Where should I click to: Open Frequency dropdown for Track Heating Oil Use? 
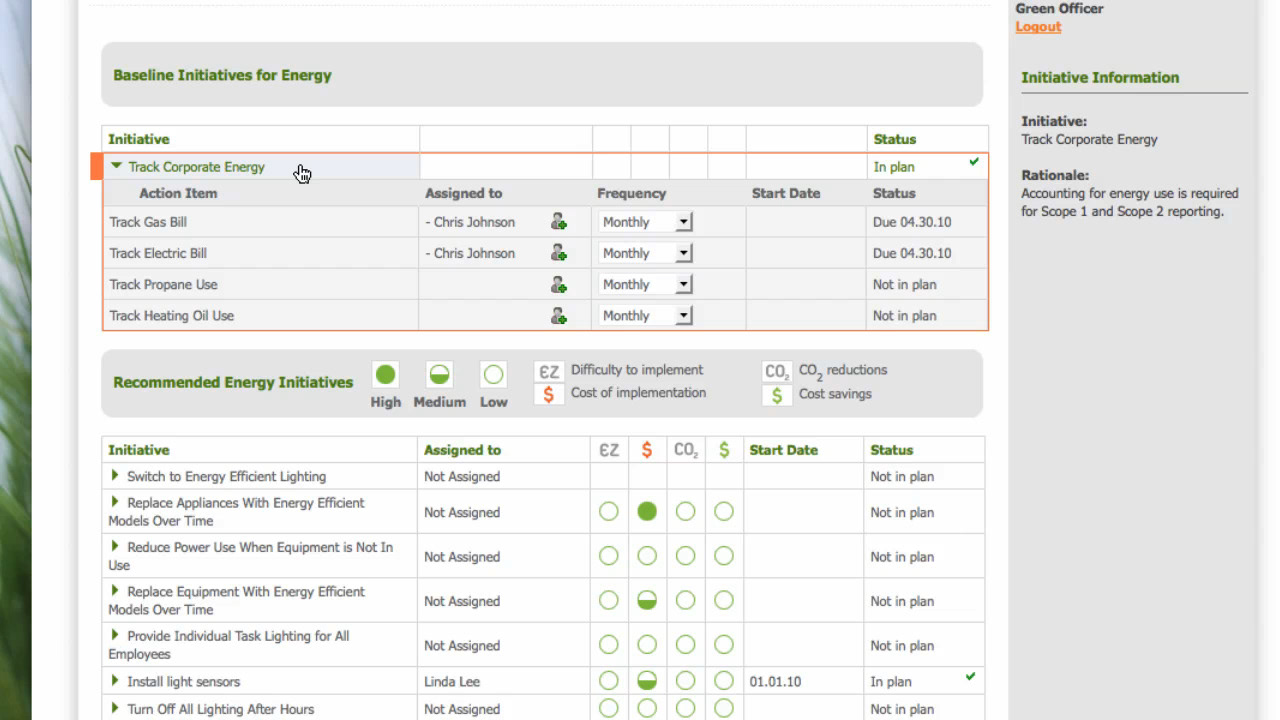[646, 315]
